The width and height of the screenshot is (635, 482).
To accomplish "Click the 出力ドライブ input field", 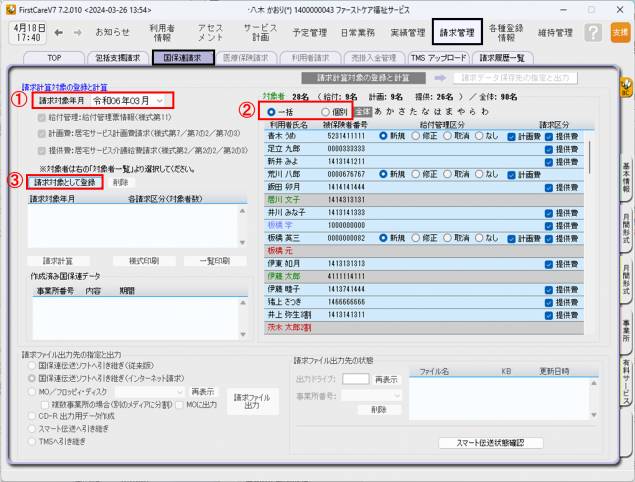I will click(x=355, y=380).
